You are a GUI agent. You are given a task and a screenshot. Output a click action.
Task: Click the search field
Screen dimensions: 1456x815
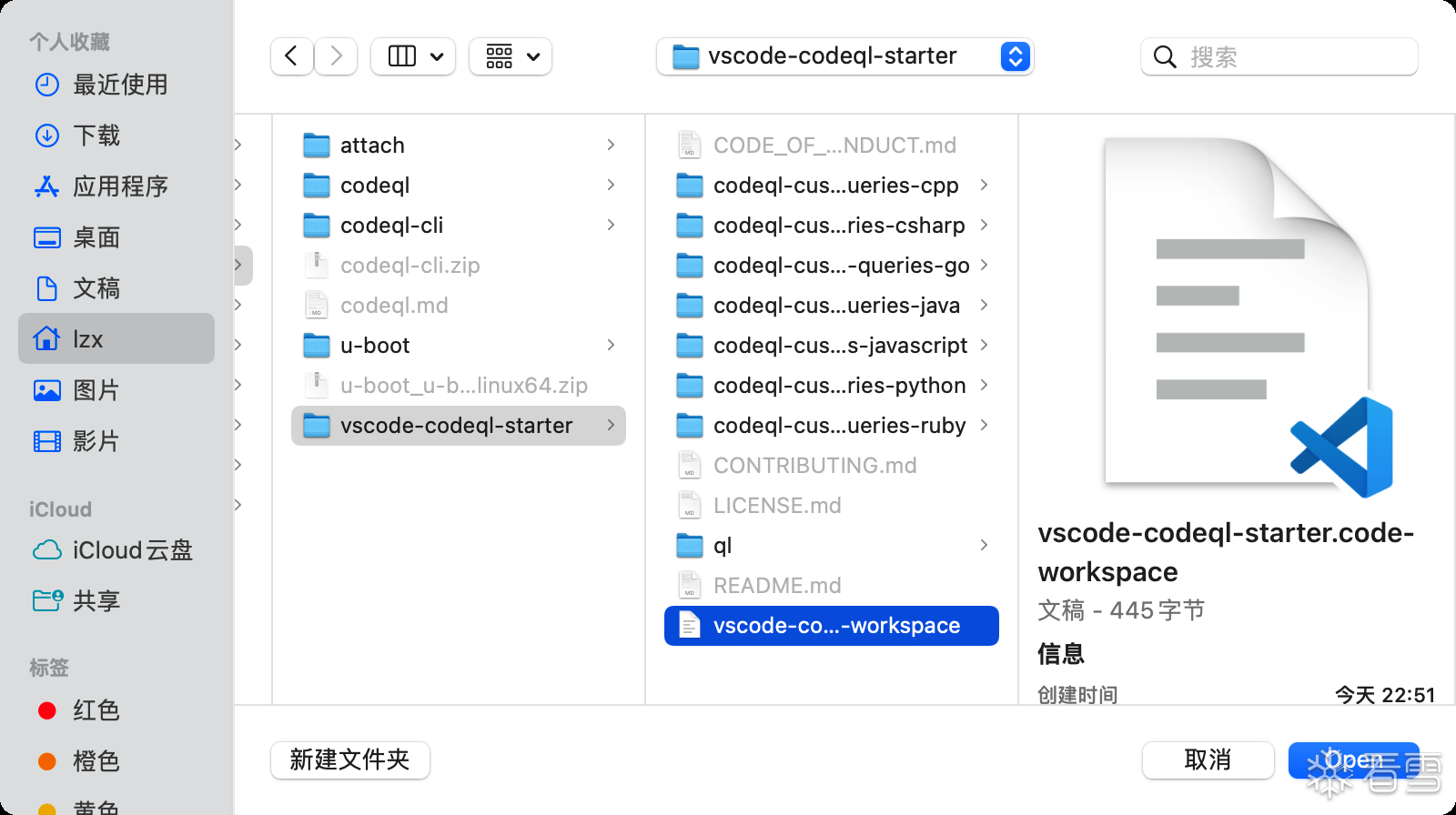[1292, 56]
